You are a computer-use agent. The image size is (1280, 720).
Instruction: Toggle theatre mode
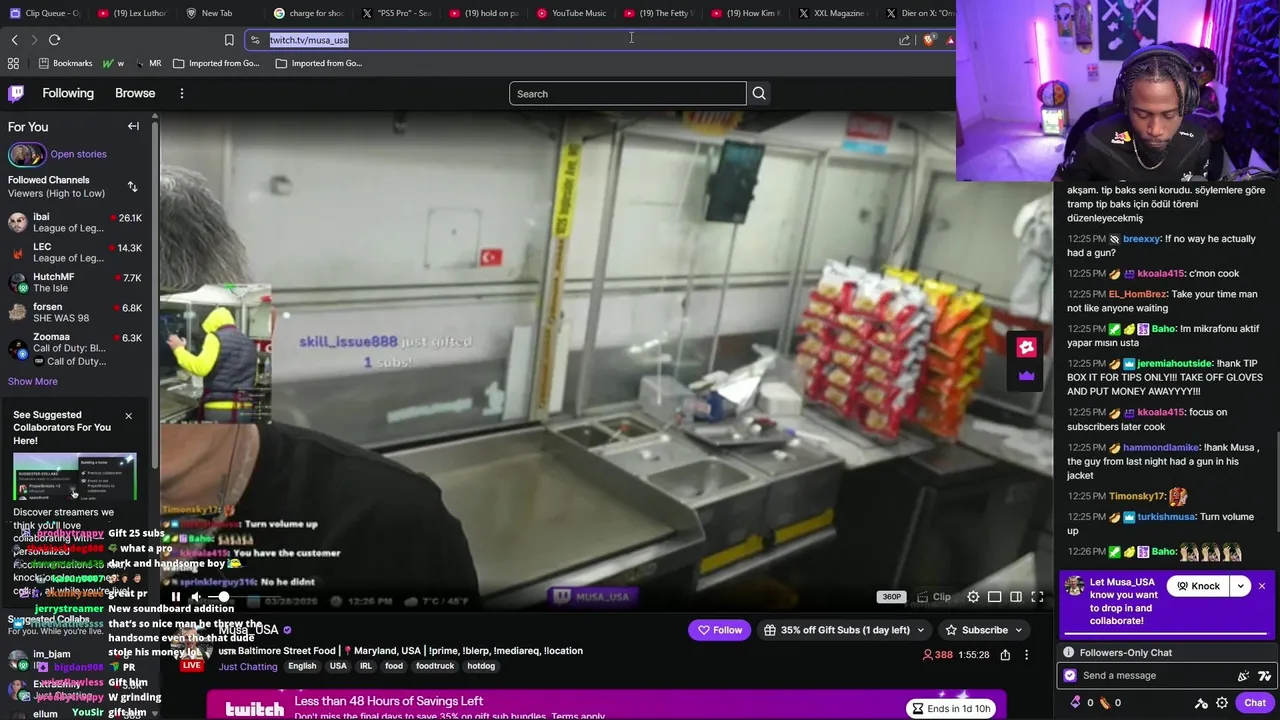[x=1016, y=597]
